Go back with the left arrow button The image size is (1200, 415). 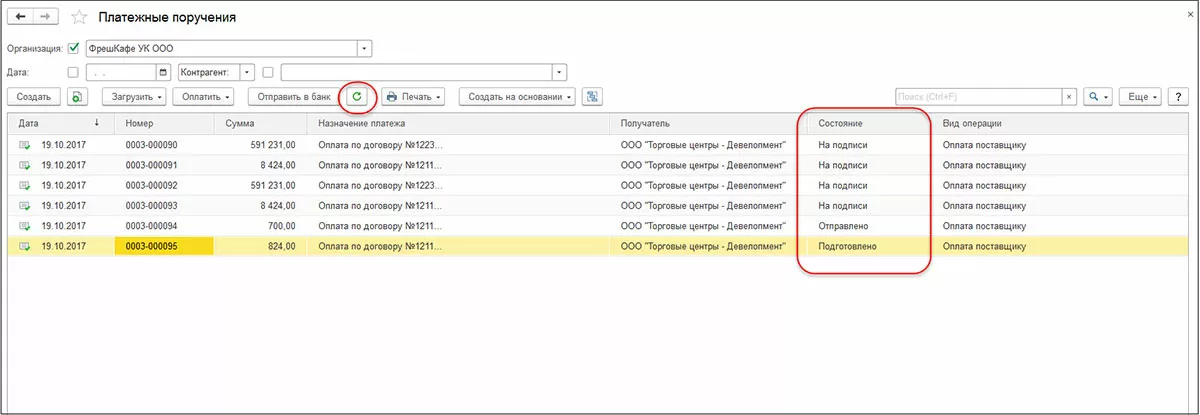[20, 17]
